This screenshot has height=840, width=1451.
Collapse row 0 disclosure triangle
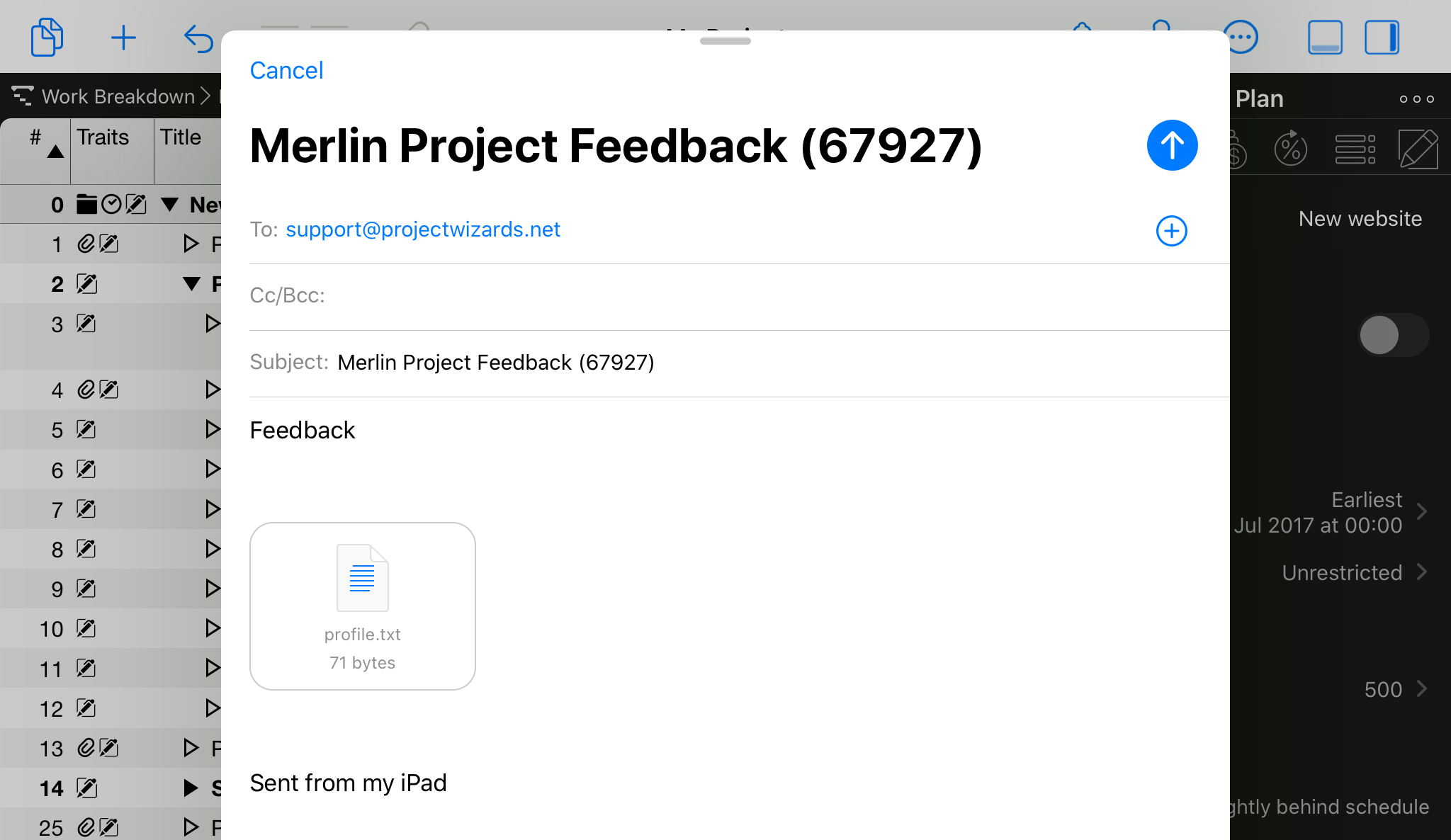point(169,205)
